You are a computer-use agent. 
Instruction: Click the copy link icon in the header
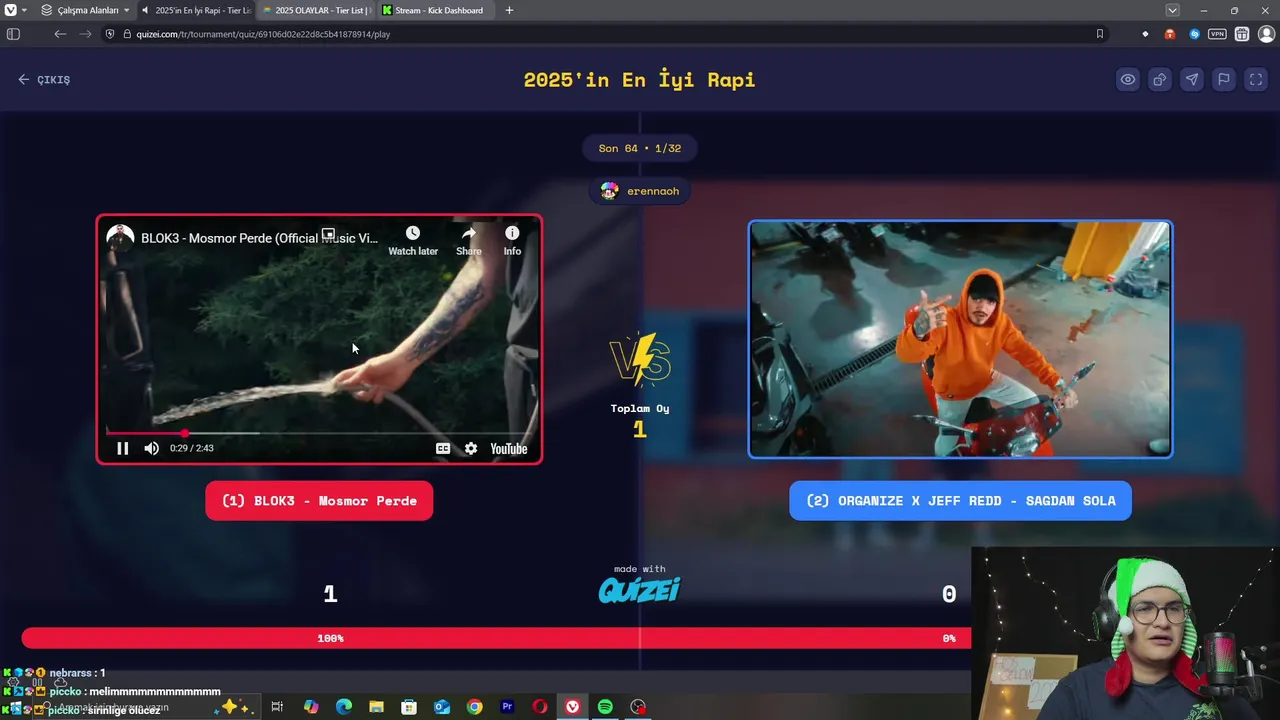1160,80
